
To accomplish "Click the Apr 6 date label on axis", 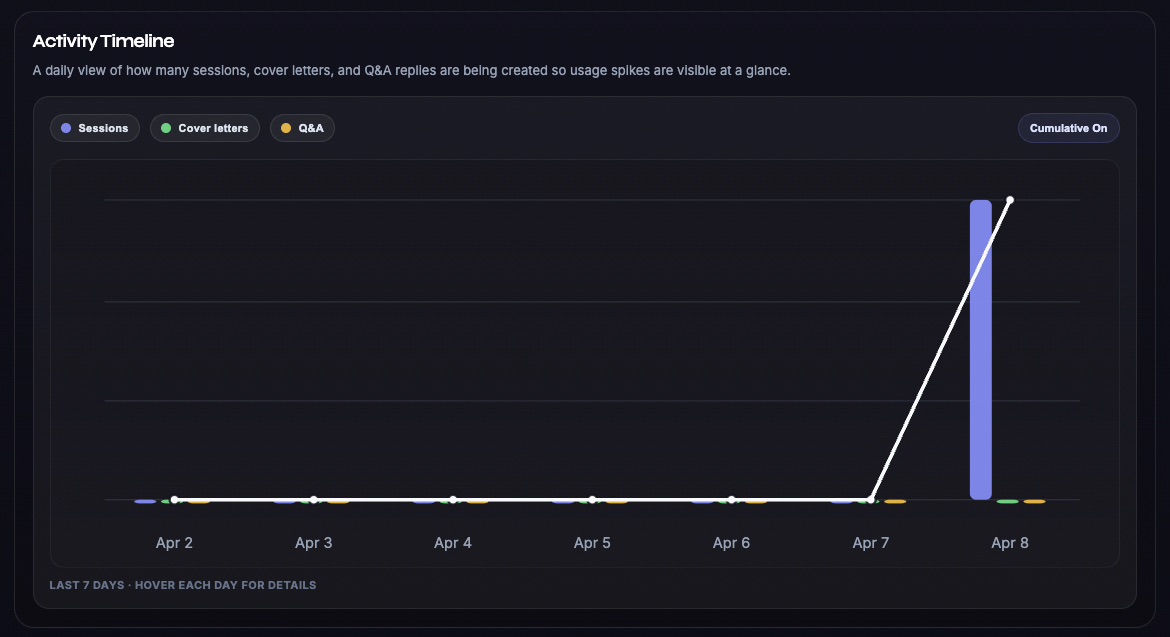I will [731, 543].
